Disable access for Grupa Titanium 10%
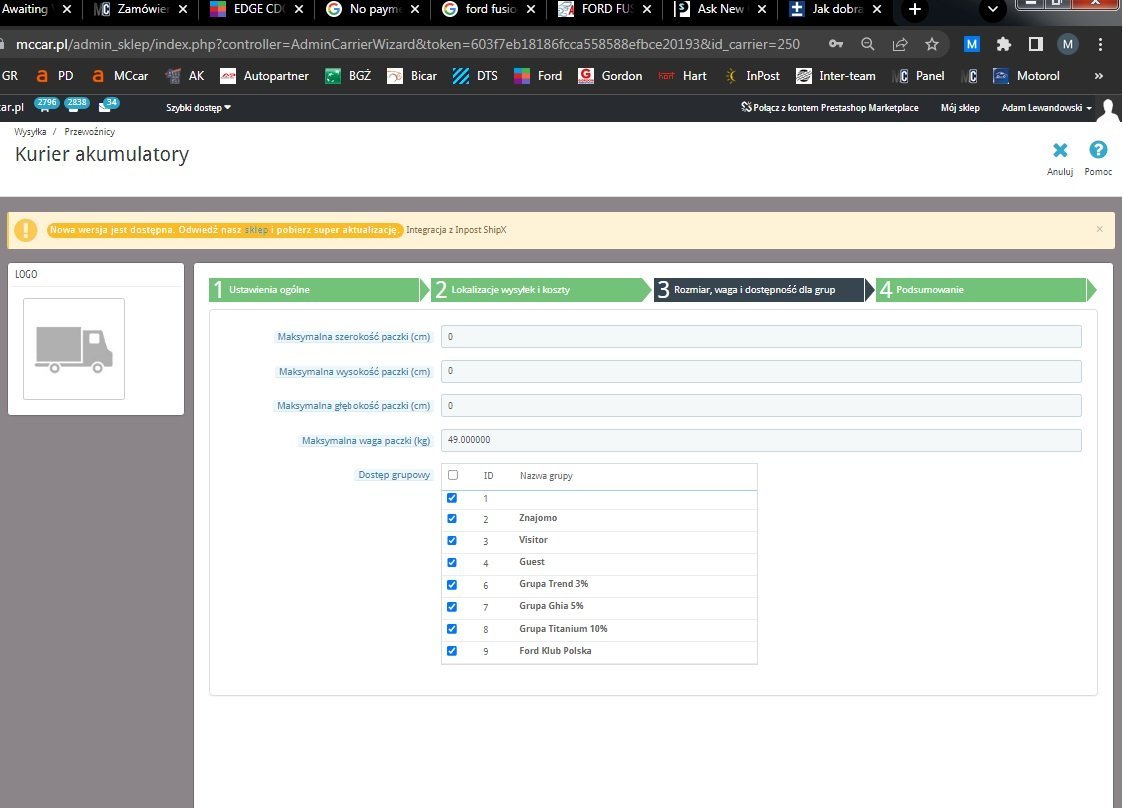The width and height of the screenshot is (1123, 808). [x=452, y=629]
